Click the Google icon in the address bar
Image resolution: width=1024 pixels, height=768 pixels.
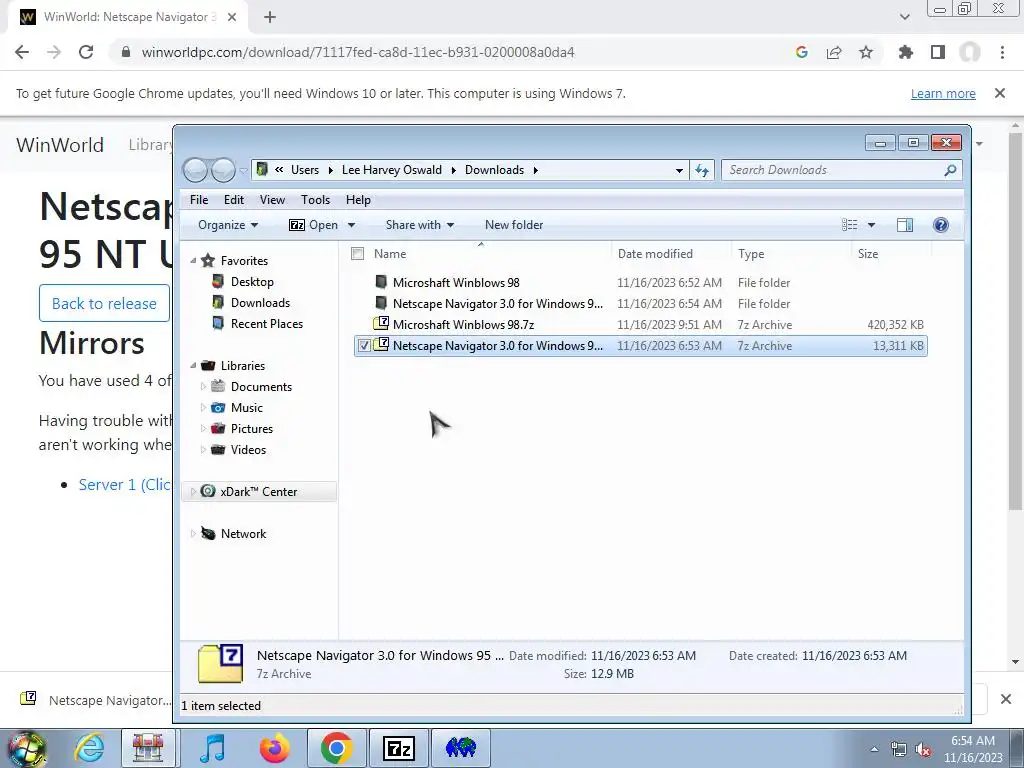point(802,52)
